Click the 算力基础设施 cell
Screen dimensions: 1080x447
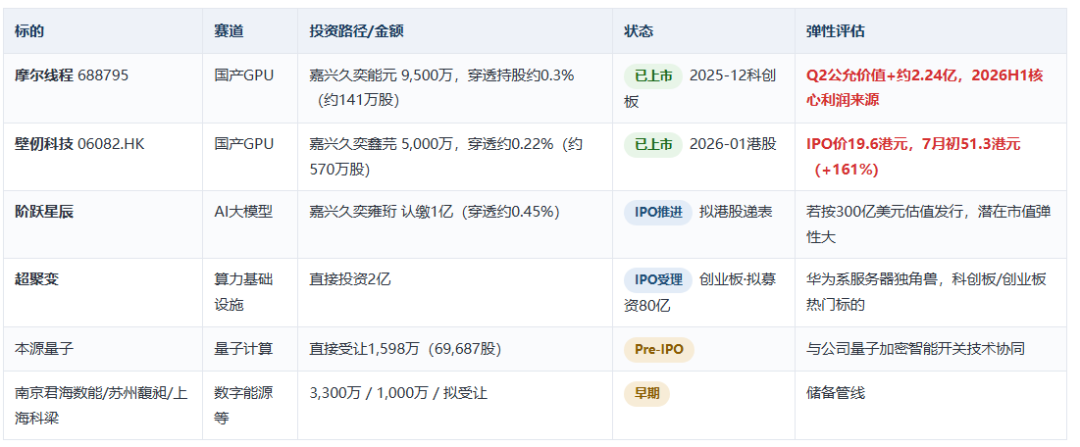250,293
